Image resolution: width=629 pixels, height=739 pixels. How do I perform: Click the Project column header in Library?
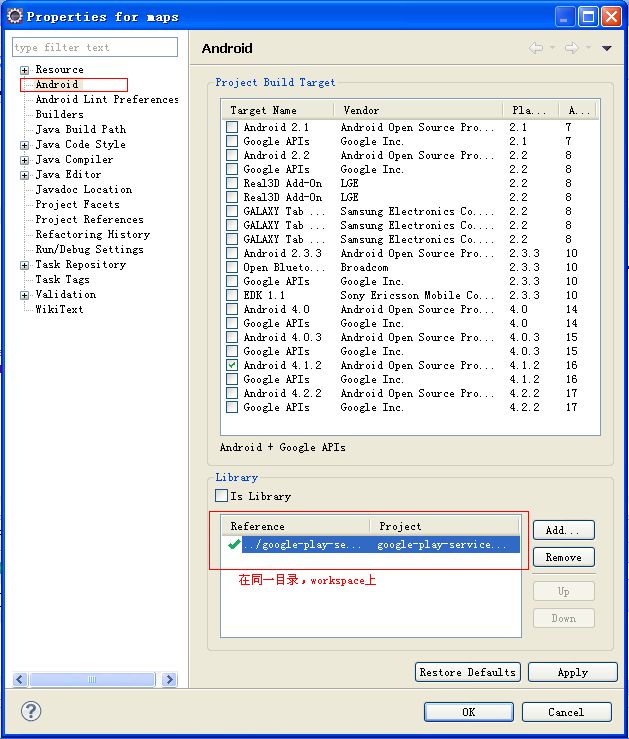(444, 526)
